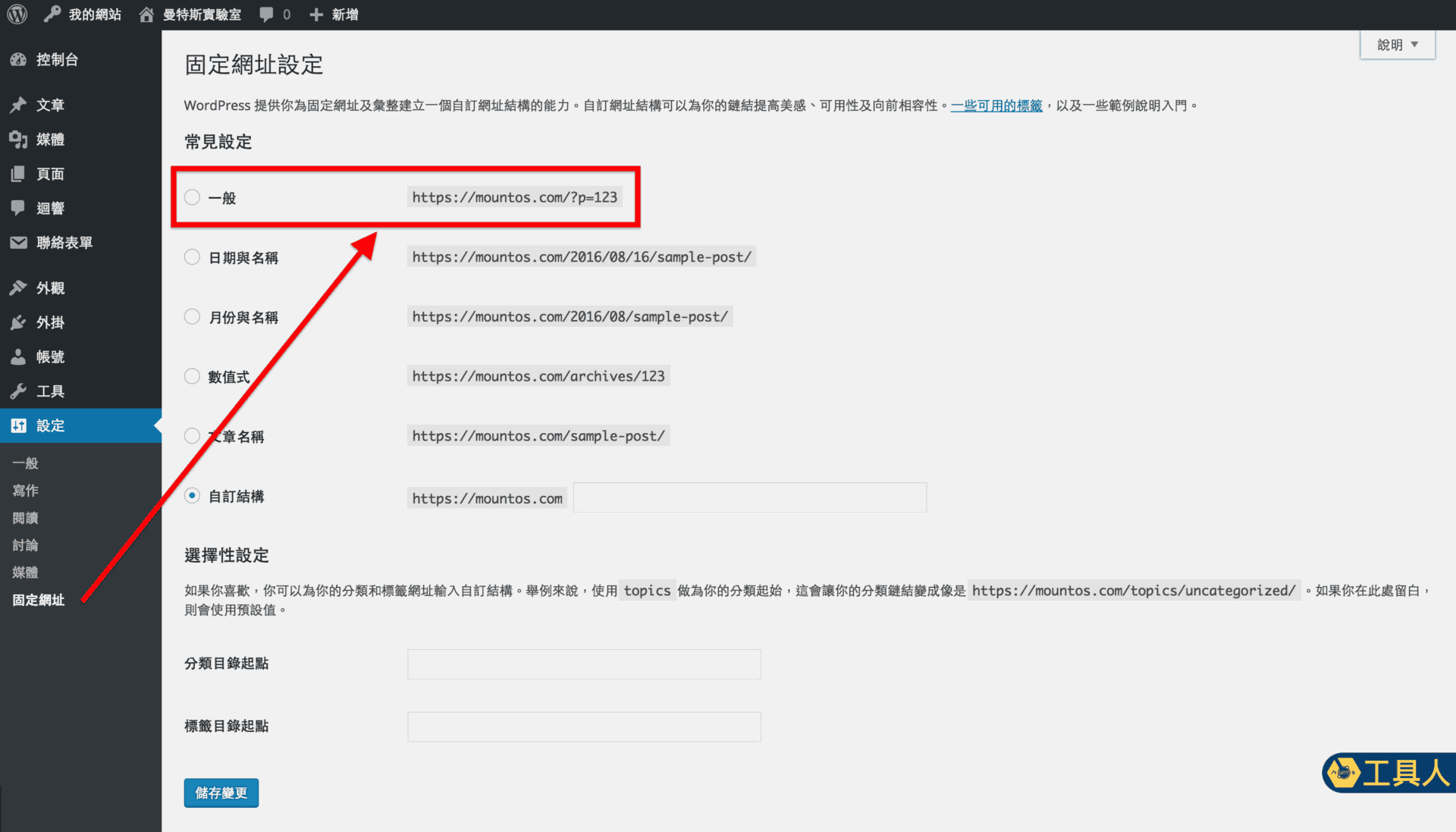Click the envelope icon for 聯絡表單
Viewport: 1456px width, 832px height.
(18, 243)
